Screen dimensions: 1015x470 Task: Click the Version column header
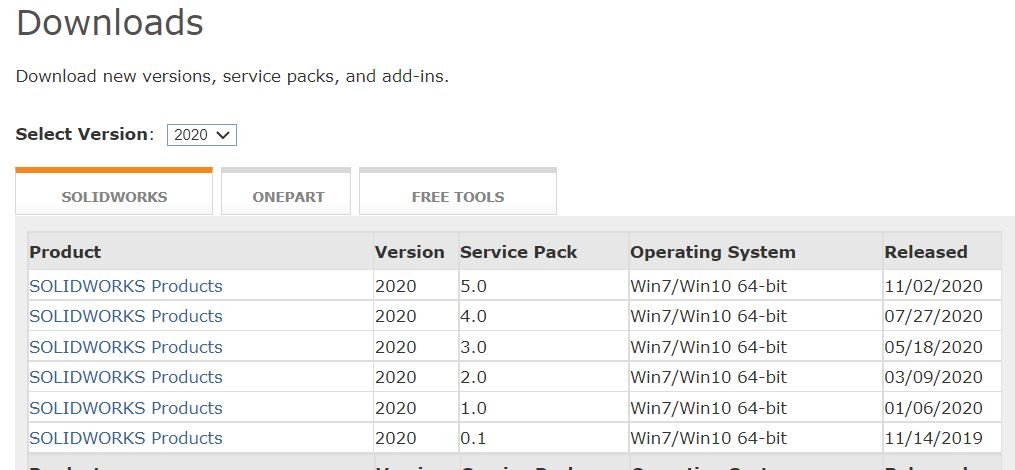409,252
